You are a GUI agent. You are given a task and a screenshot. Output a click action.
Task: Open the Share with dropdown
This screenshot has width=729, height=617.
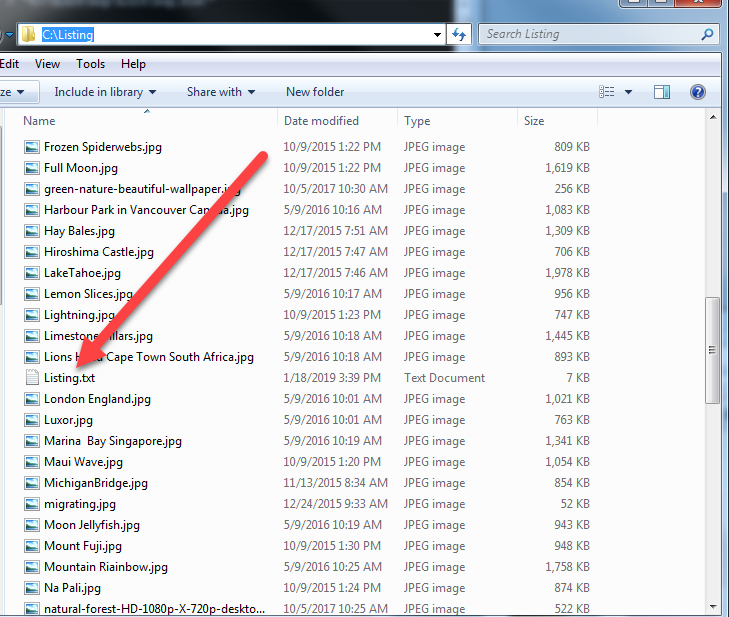click(x=220, y=92)
